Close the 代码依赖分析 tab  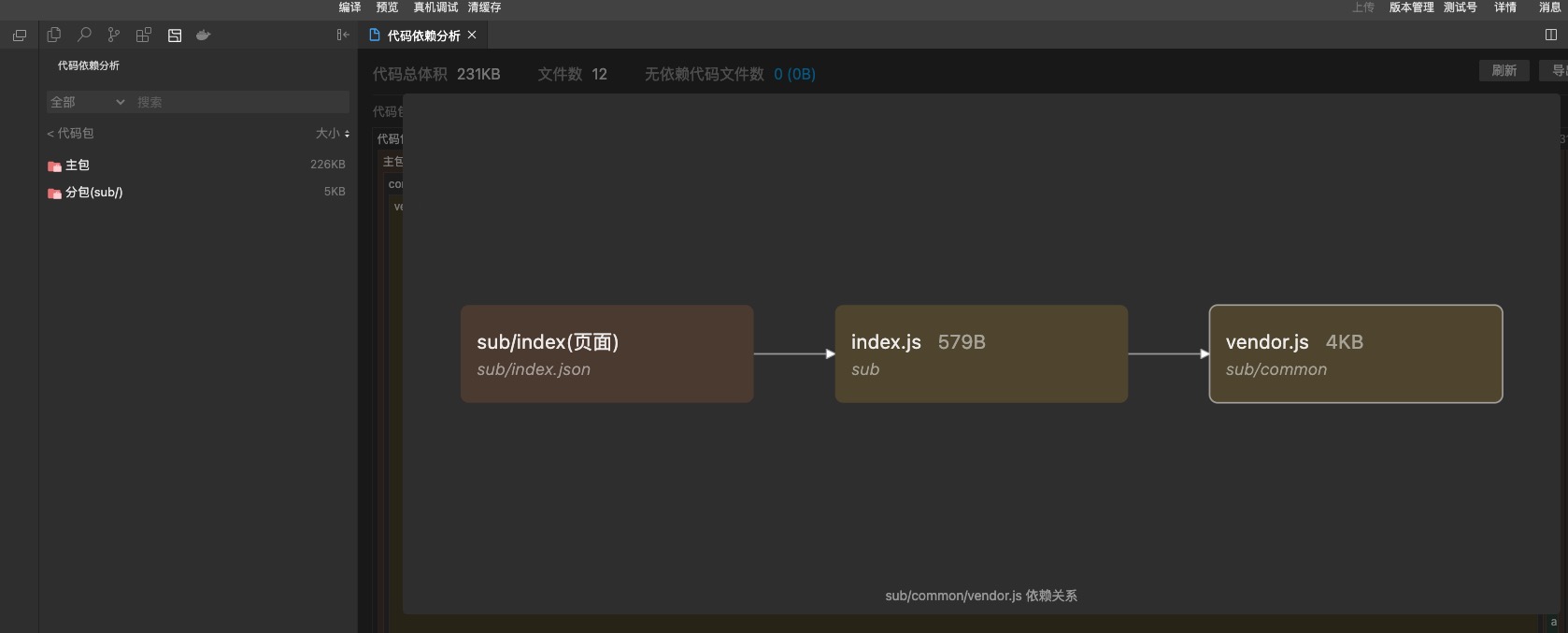coord(472,35)
